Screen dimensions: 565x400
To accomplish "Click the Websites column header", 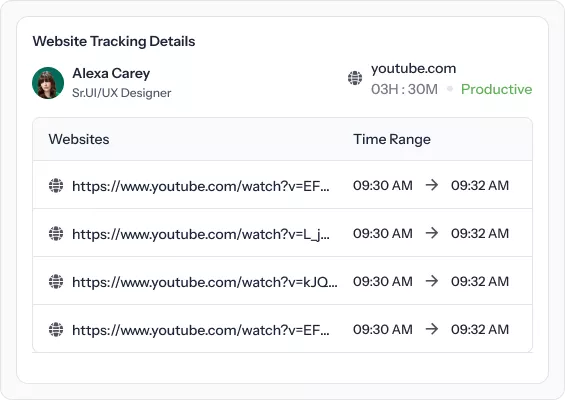I will [79, 139].
